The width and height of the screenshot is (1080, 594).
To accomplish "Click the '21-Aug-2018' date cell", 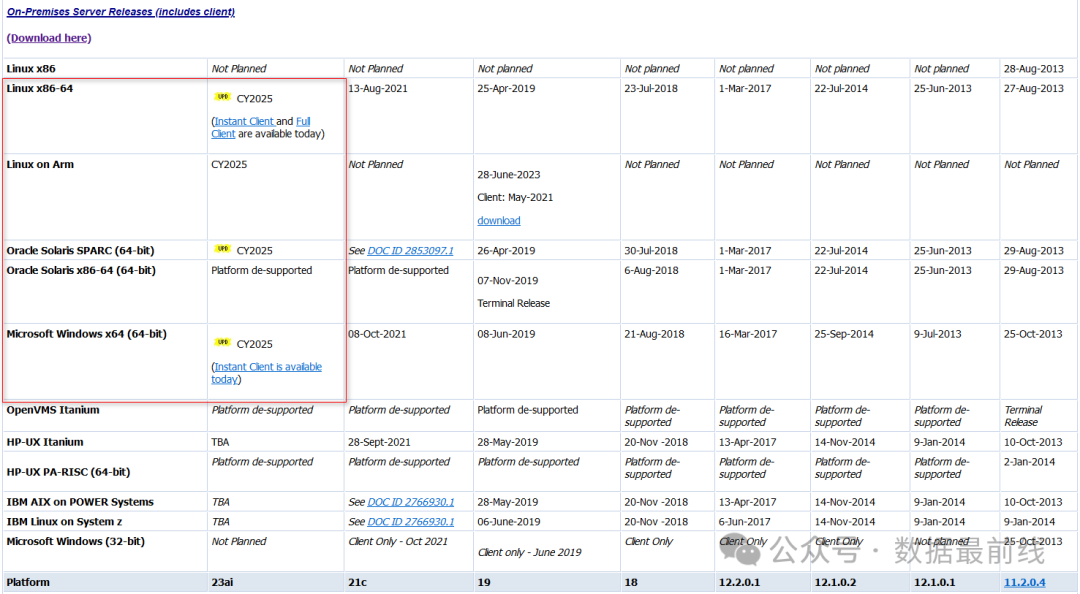I will [654, 334].
